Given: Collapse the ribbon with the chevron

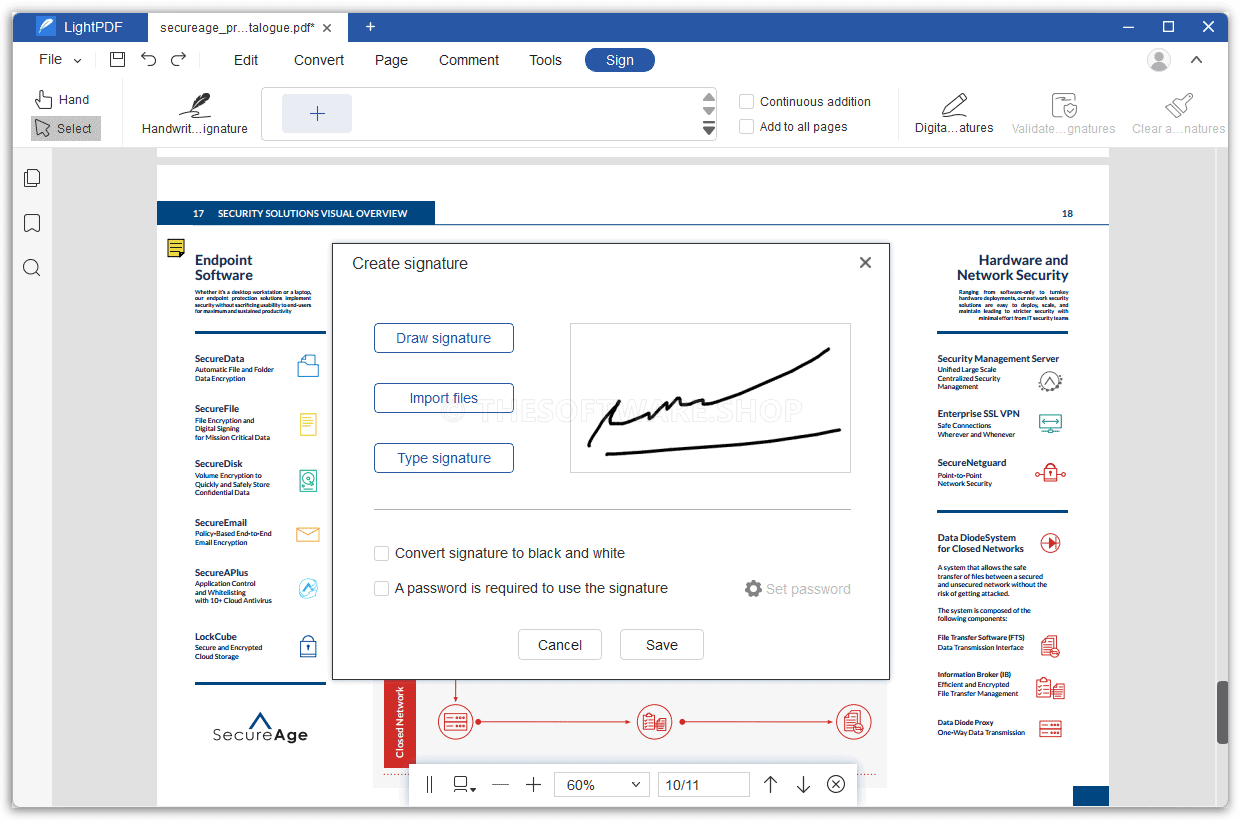Looking at the screenshot, I should [x=1196, y=60].
